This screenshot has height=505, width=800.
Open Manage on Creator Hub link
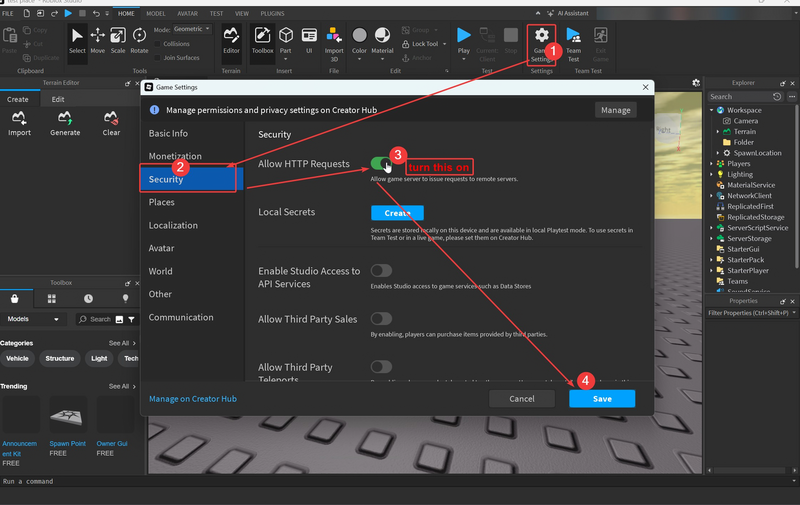[193, 399]
